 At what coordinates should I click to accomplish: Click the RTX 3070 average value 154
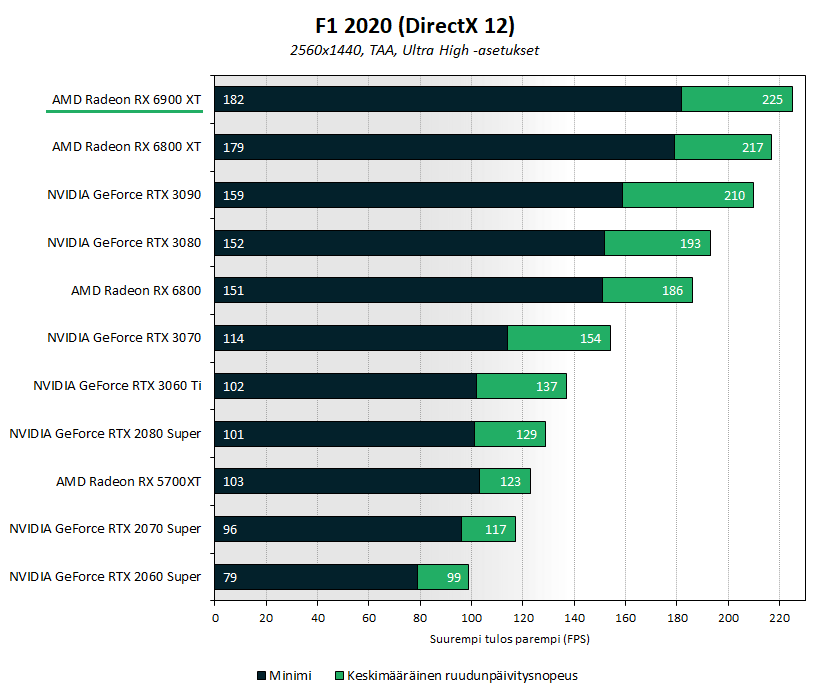(590, 339)
